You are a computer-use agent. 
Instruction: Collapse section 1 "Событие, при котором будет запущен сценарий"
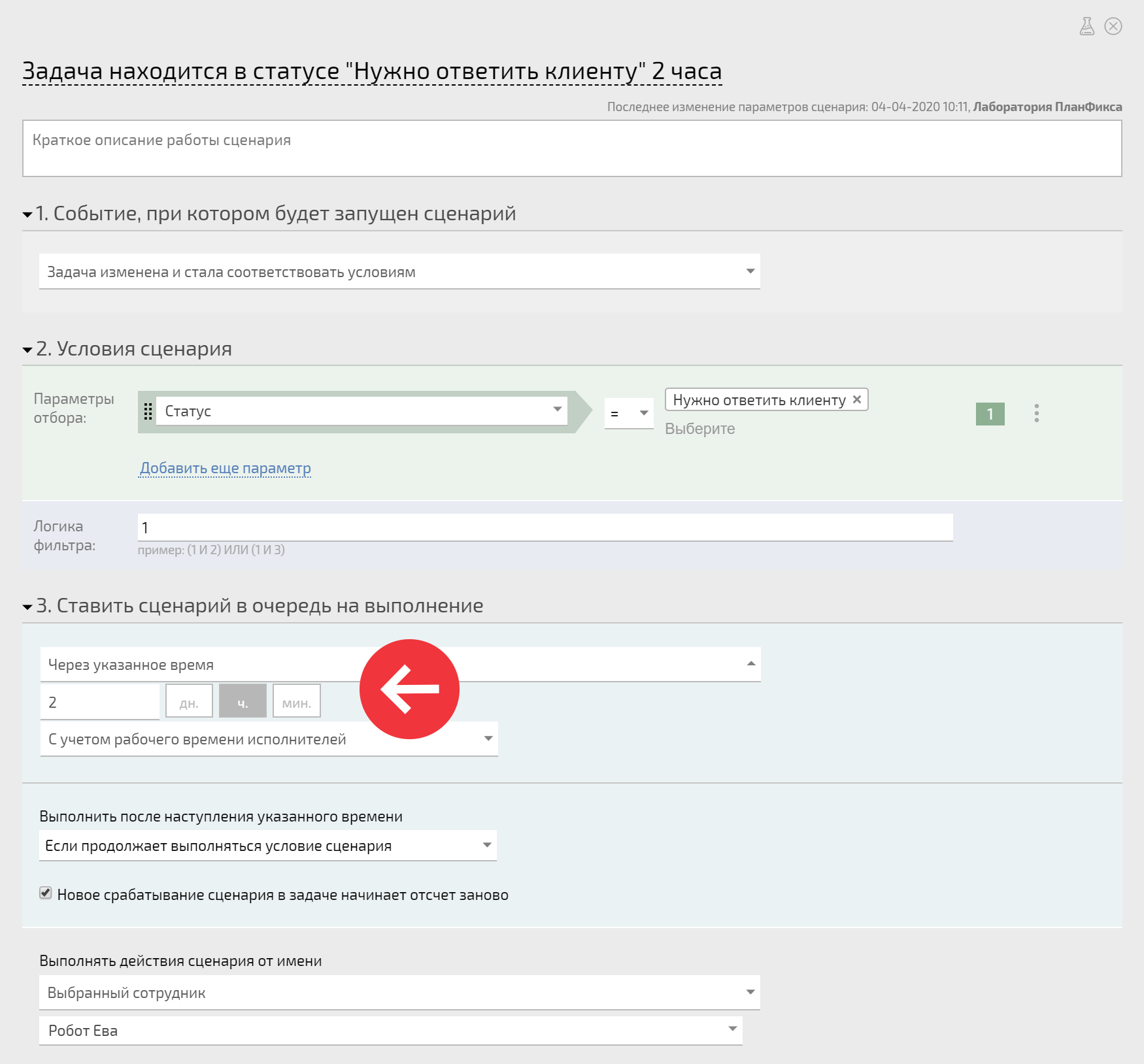27,214
